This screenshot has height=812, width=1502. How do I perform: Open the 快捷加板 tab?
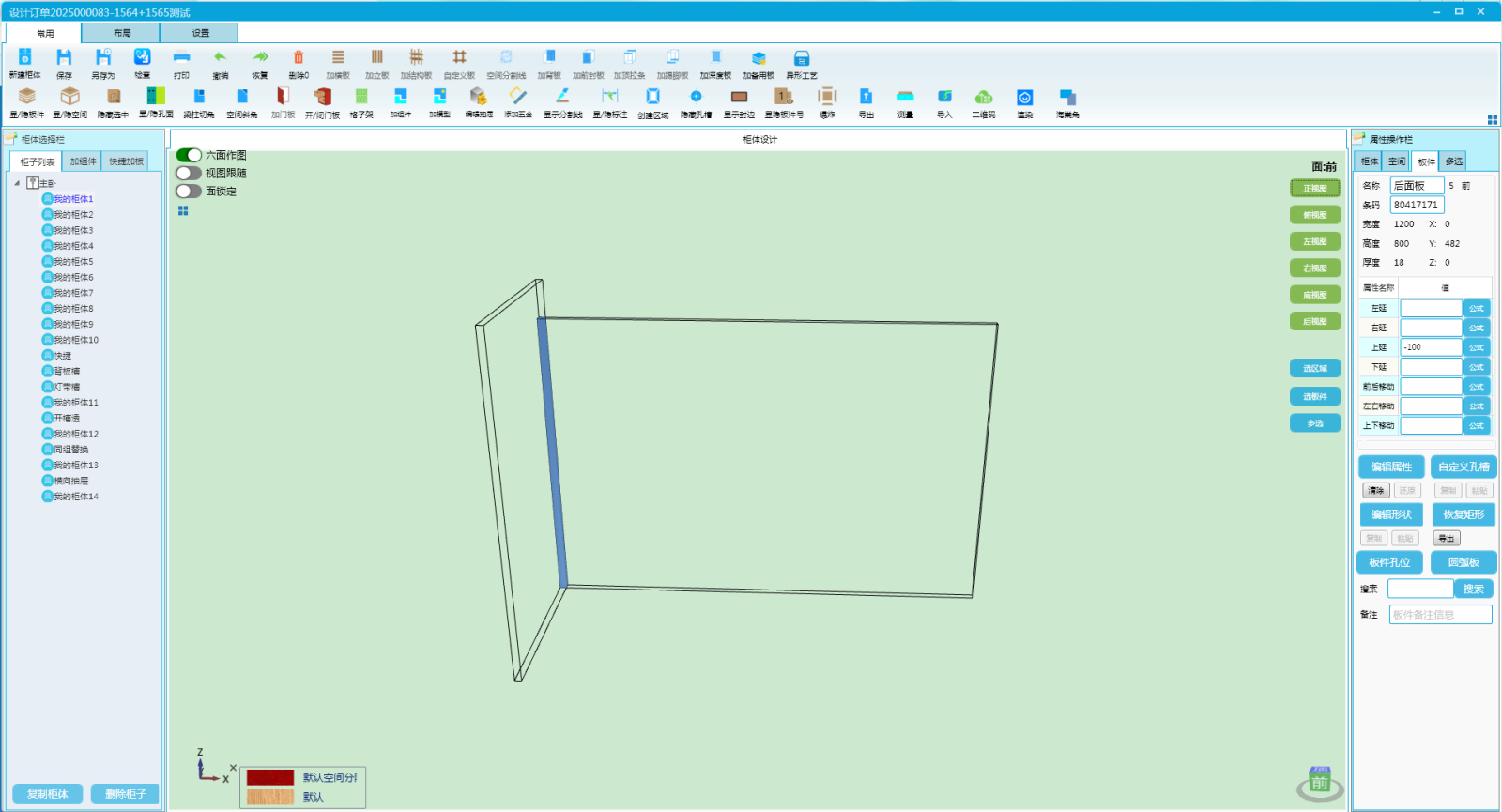coord(126,161)
